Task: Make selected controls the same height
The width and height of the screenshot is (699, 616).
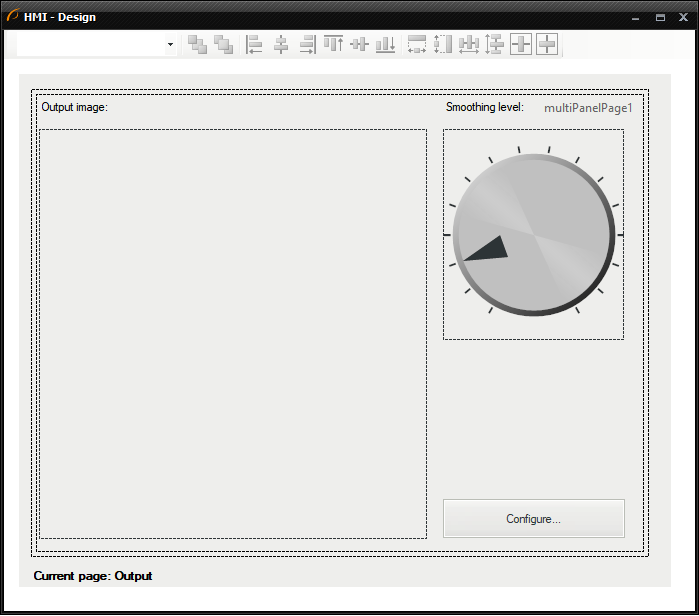Action: [x=443, y=44]
